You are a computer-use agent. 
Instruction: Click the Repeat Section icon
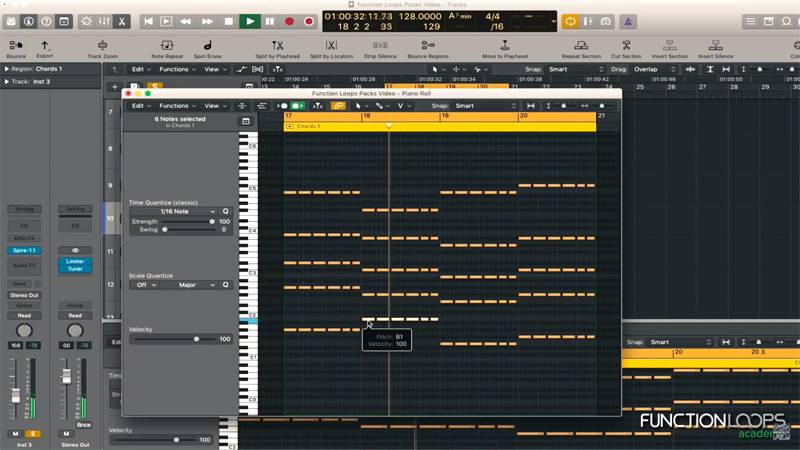pos(581,46)
